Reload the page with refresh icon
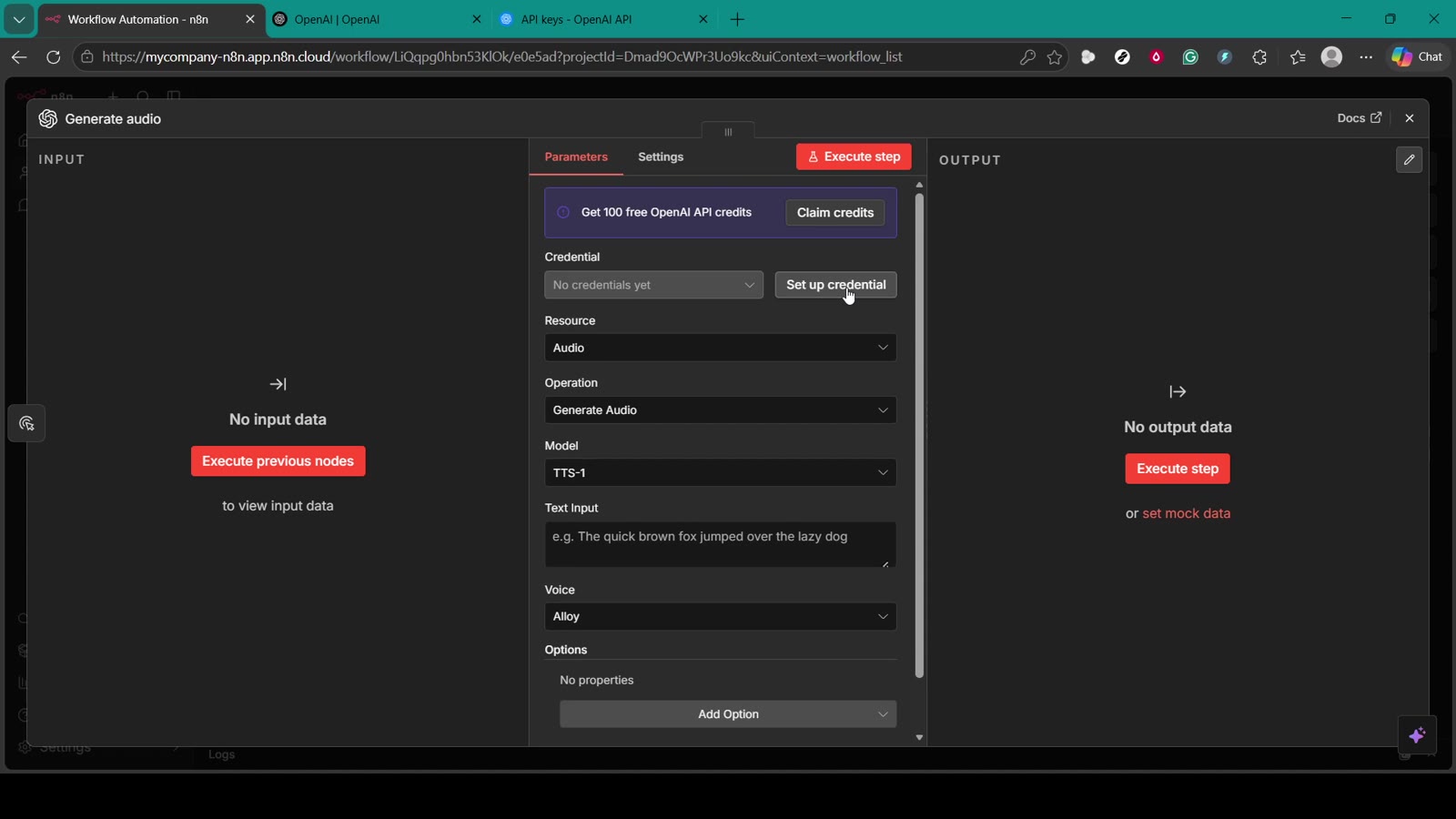1456x819 pixels. pyautogui.click(x=53, y=56)
